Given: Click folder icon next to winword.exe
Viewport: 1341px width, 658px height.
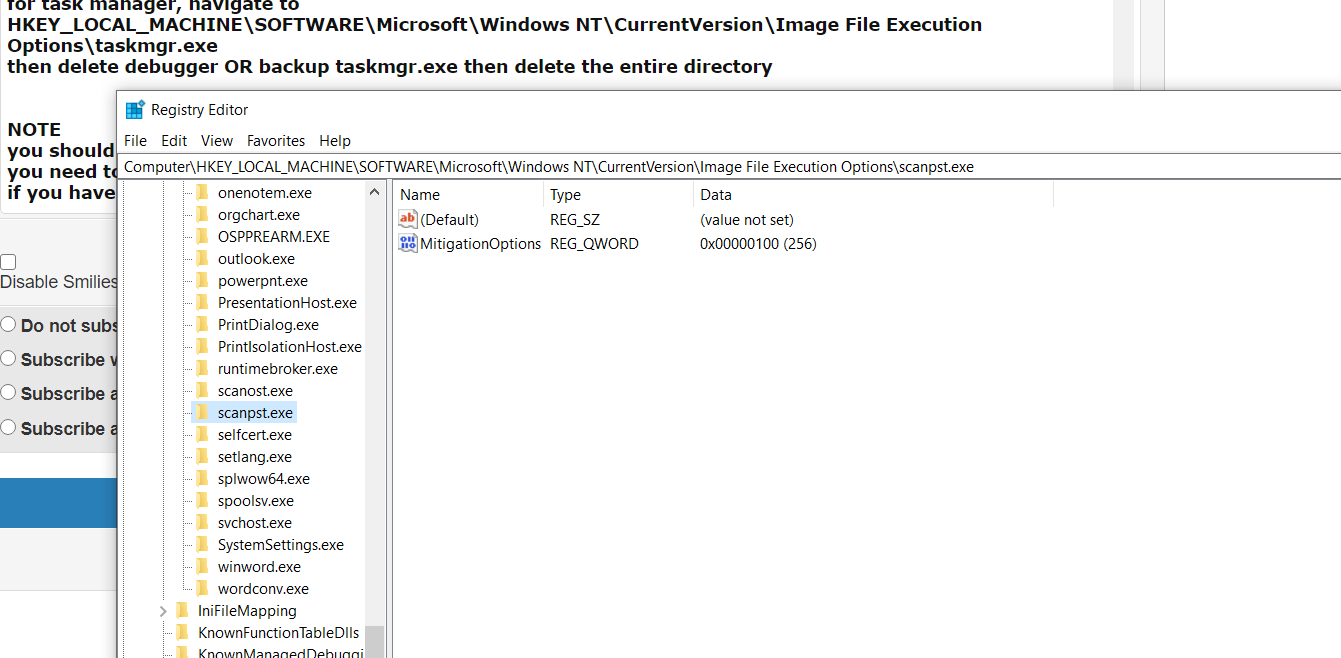Looking at the screenshot, I should click(202, 567).
